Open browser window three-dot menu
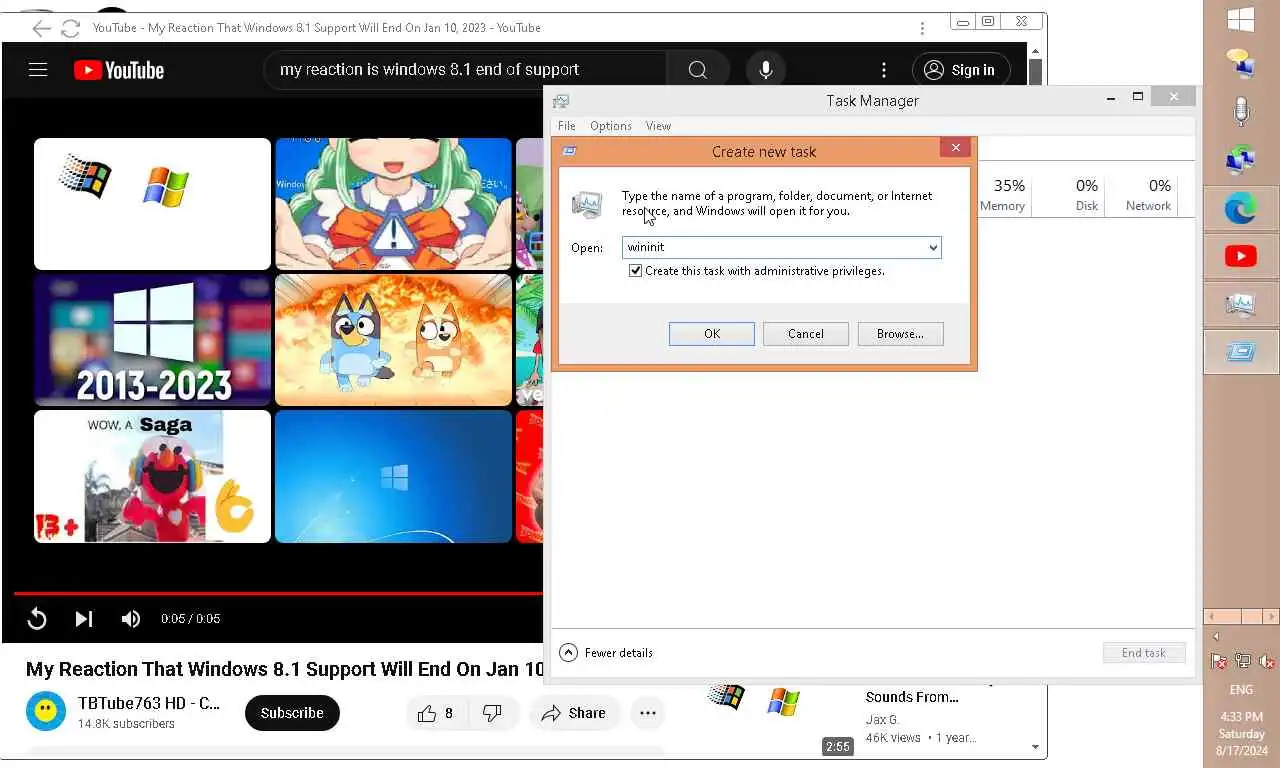The height and width of the screenshot is (768, 1280). click(x=921, y=28)
